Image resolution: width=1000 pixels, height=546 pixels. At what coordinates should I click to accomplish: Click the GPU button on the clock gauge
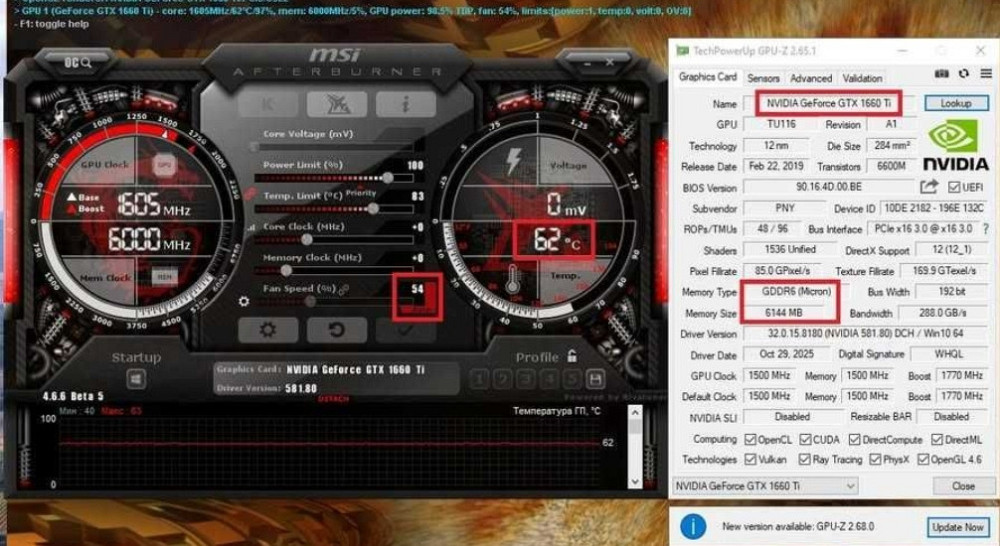point(164,165)
